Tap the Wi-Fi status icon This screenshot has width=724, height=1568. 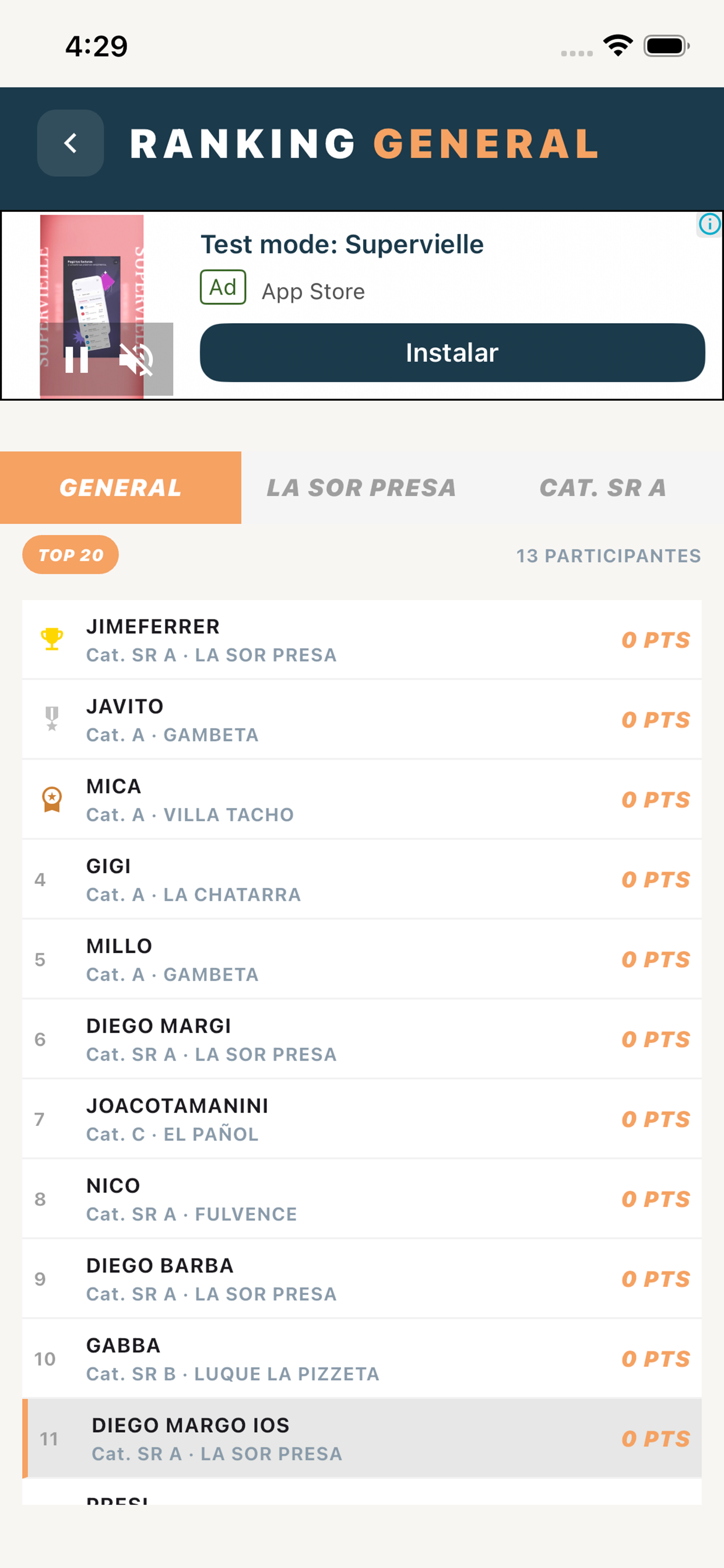coord(617,45)
